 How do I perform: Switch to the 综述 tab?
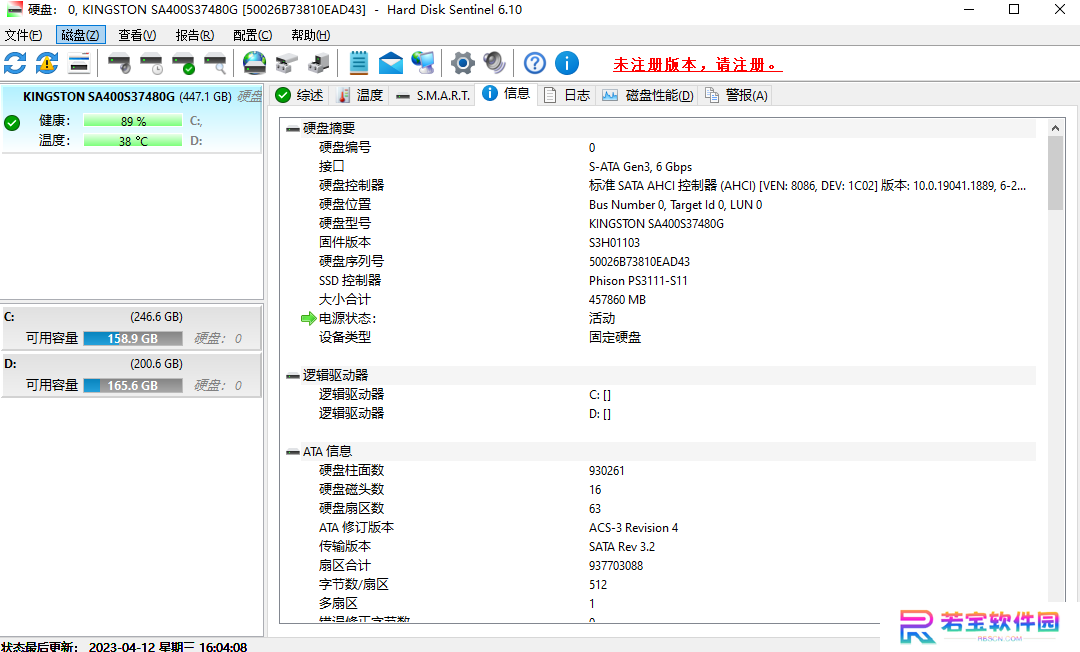(x=300, y=95)
